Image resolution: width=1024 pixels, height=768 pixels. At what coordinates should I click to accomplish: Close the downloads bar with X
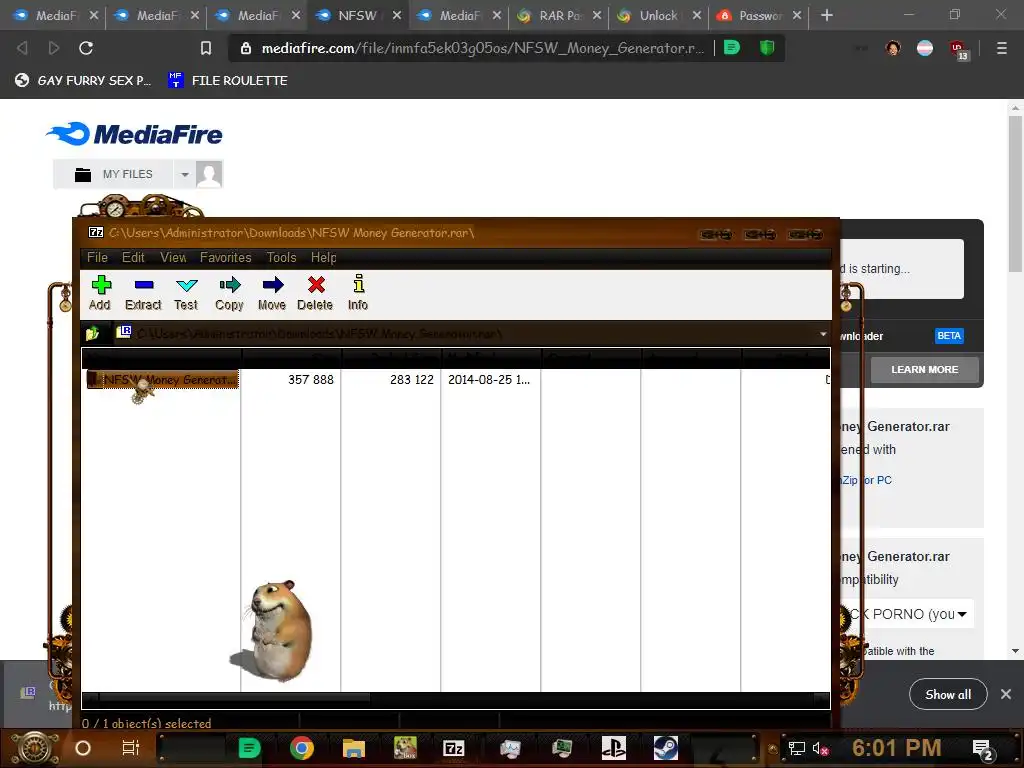(1006, 694)
